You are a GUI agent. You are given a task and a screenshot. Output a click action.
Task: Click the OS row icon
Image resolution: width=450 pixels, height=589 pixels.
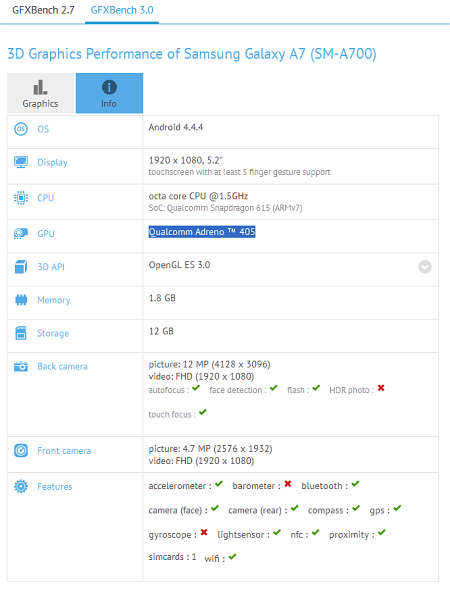coord(21,129)
